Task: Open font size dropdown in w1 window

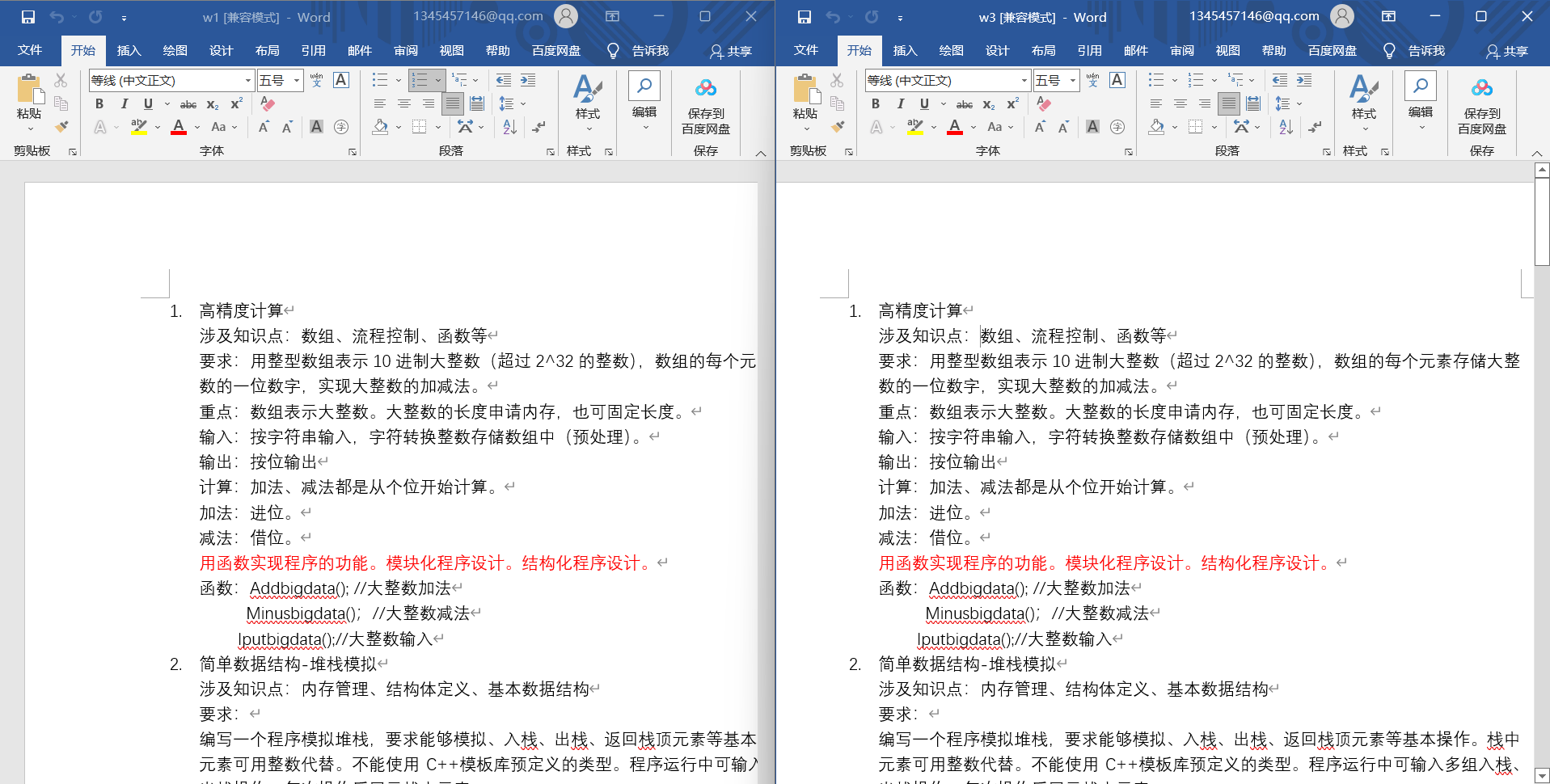Action: pos(297,80)
